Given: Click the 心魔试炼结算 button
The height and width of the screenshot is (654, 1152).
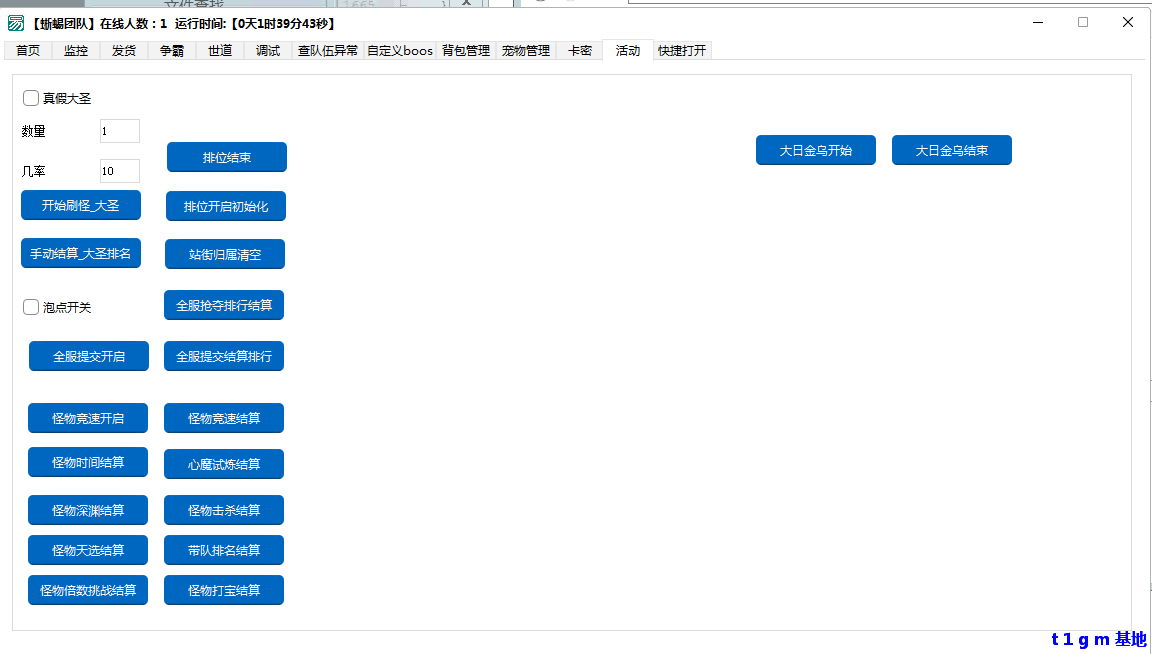Looking at the screenshot, I should (x=224, y=464).
